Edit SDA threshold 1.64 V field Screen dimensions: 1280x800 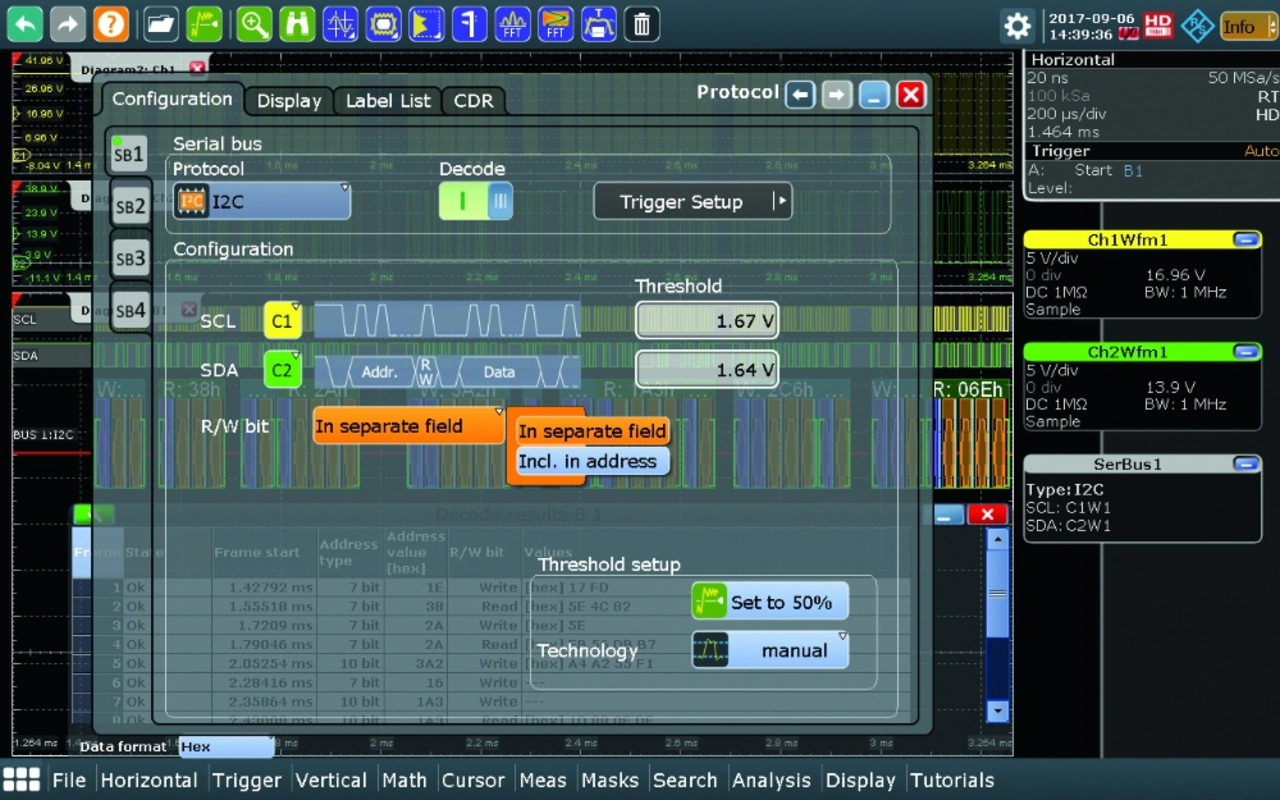click(x=707, y=370)
